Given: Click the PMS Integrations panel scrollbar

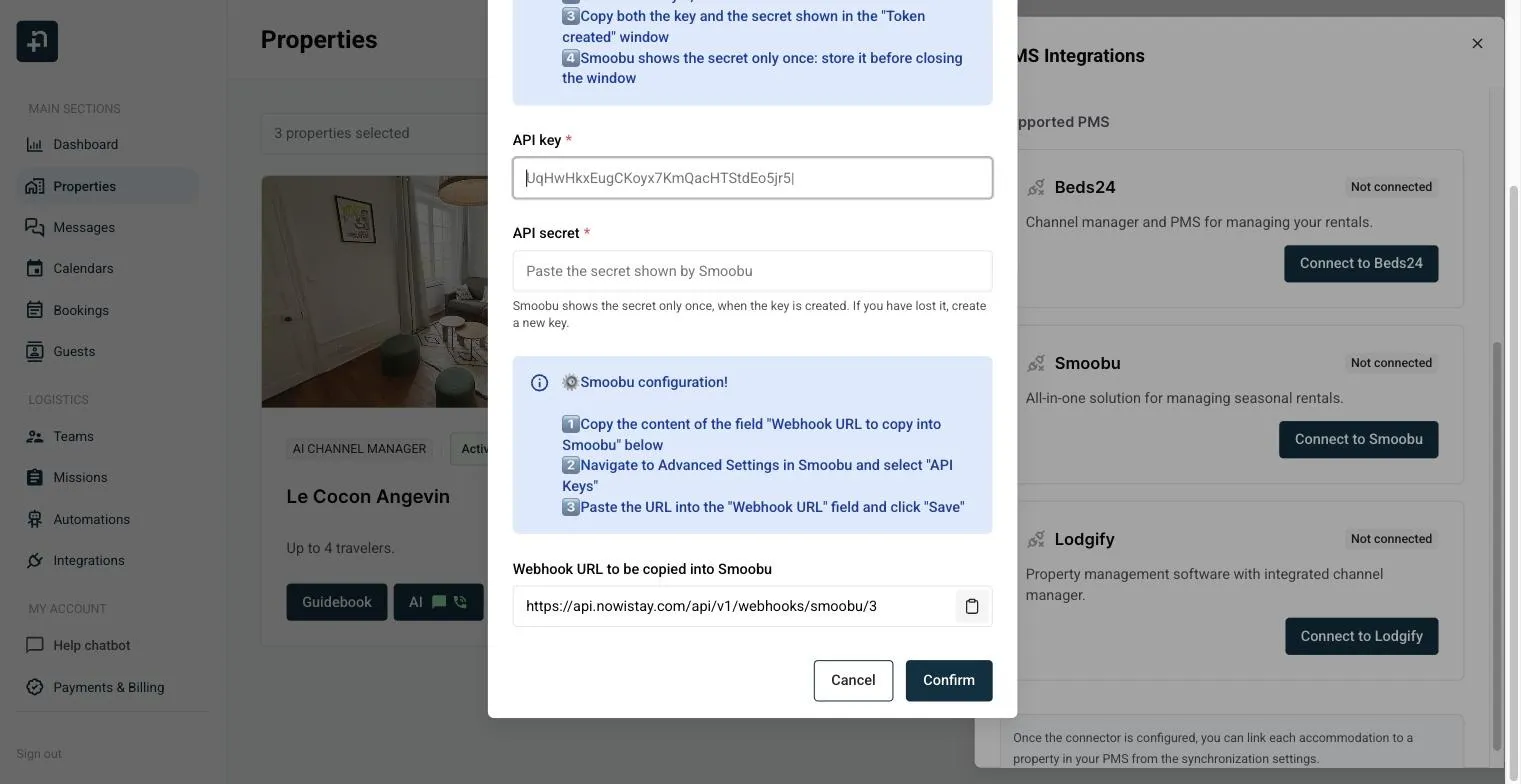Looking at the screenshot, I should click(x=1497, y=545).
